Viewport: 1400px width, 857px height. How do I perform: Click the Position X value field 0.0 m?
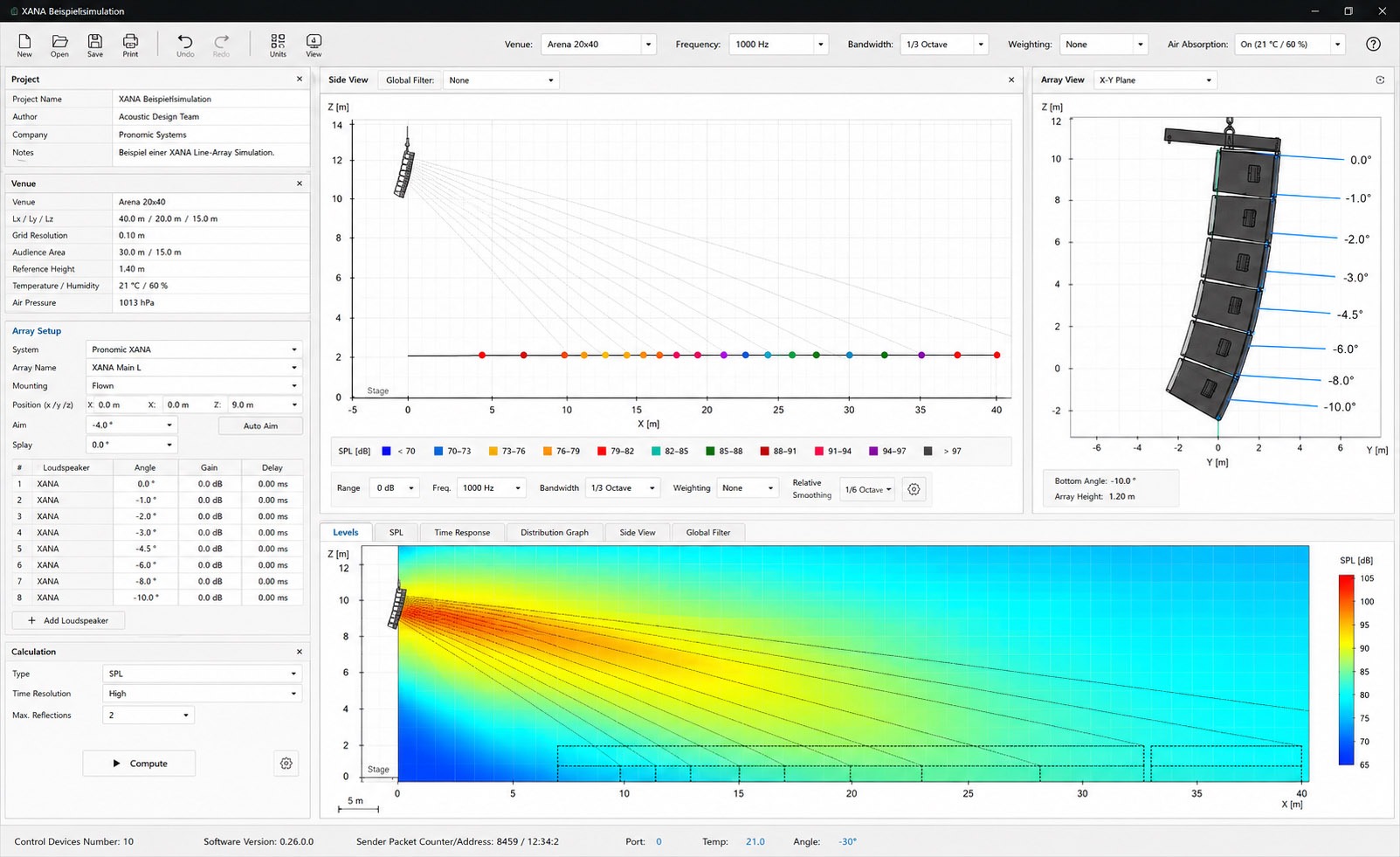coord(118,405)
